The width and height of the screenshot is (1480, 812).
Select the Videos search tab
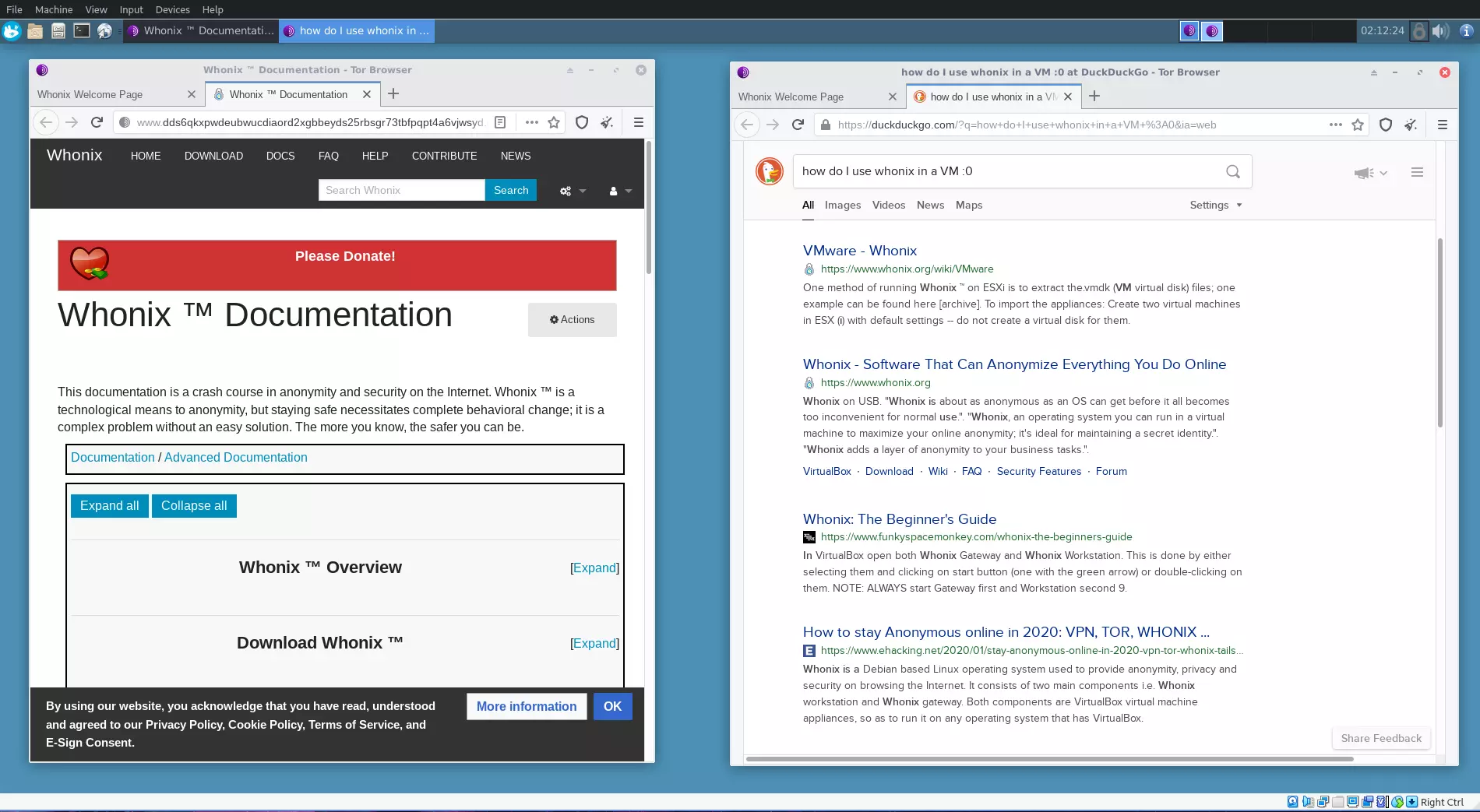point(889,206)
